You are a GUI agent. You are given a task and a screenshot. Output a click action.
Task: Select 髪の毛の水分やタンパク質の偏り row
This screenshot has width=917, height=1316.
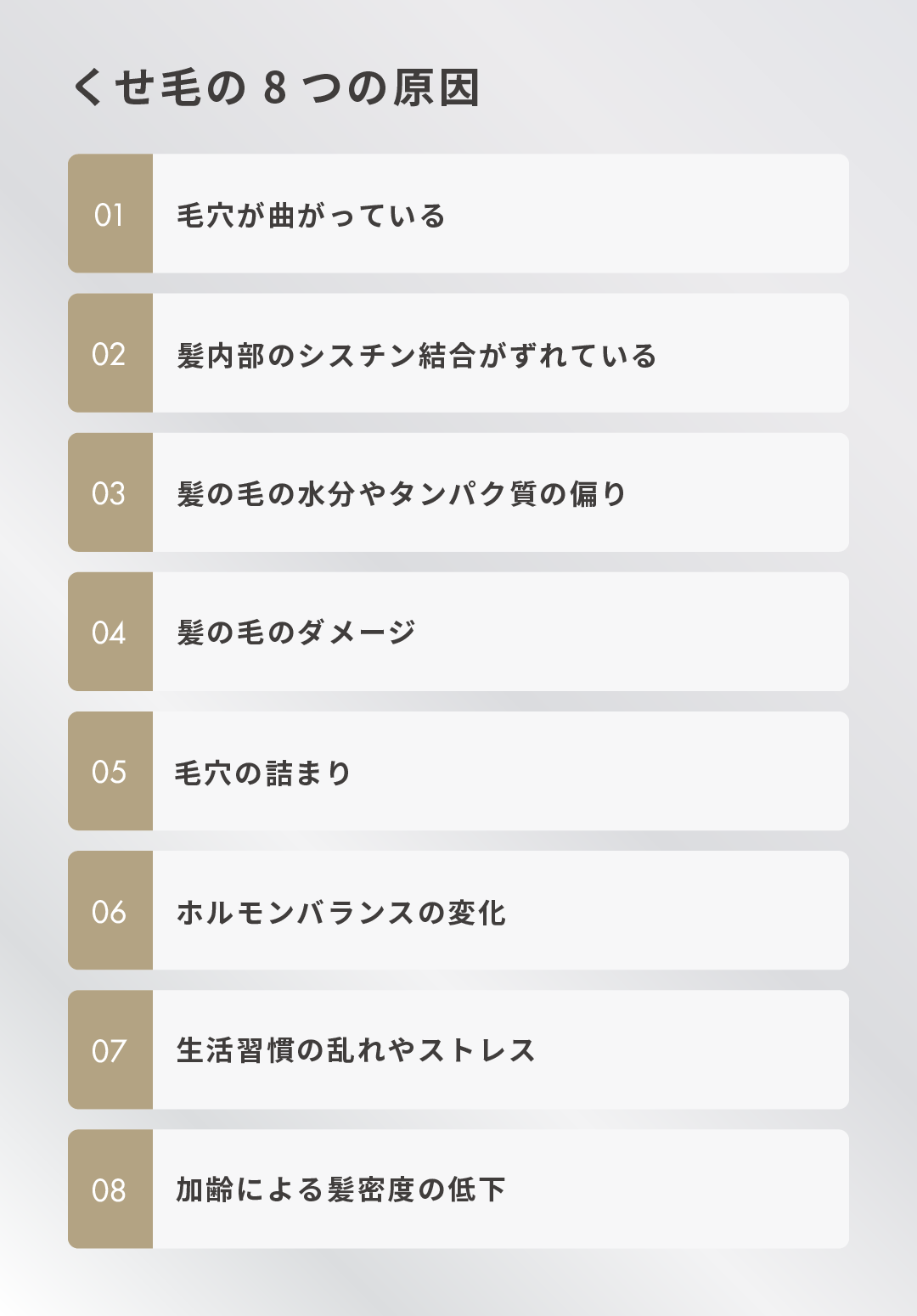(458, 492)
